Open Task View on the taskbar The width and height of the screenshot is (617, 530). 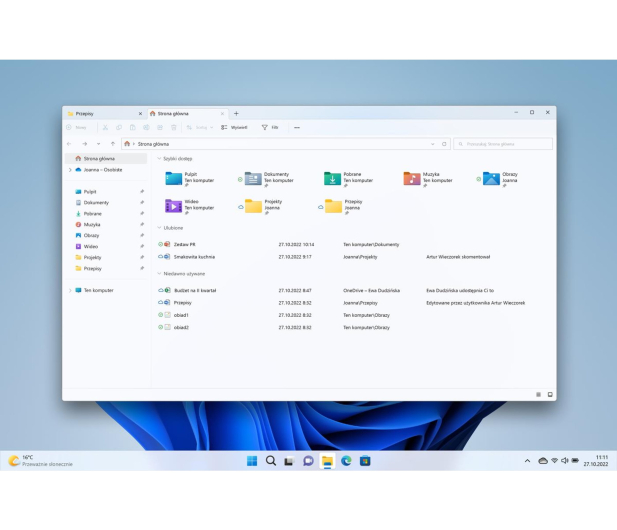(x=289, y=461)
